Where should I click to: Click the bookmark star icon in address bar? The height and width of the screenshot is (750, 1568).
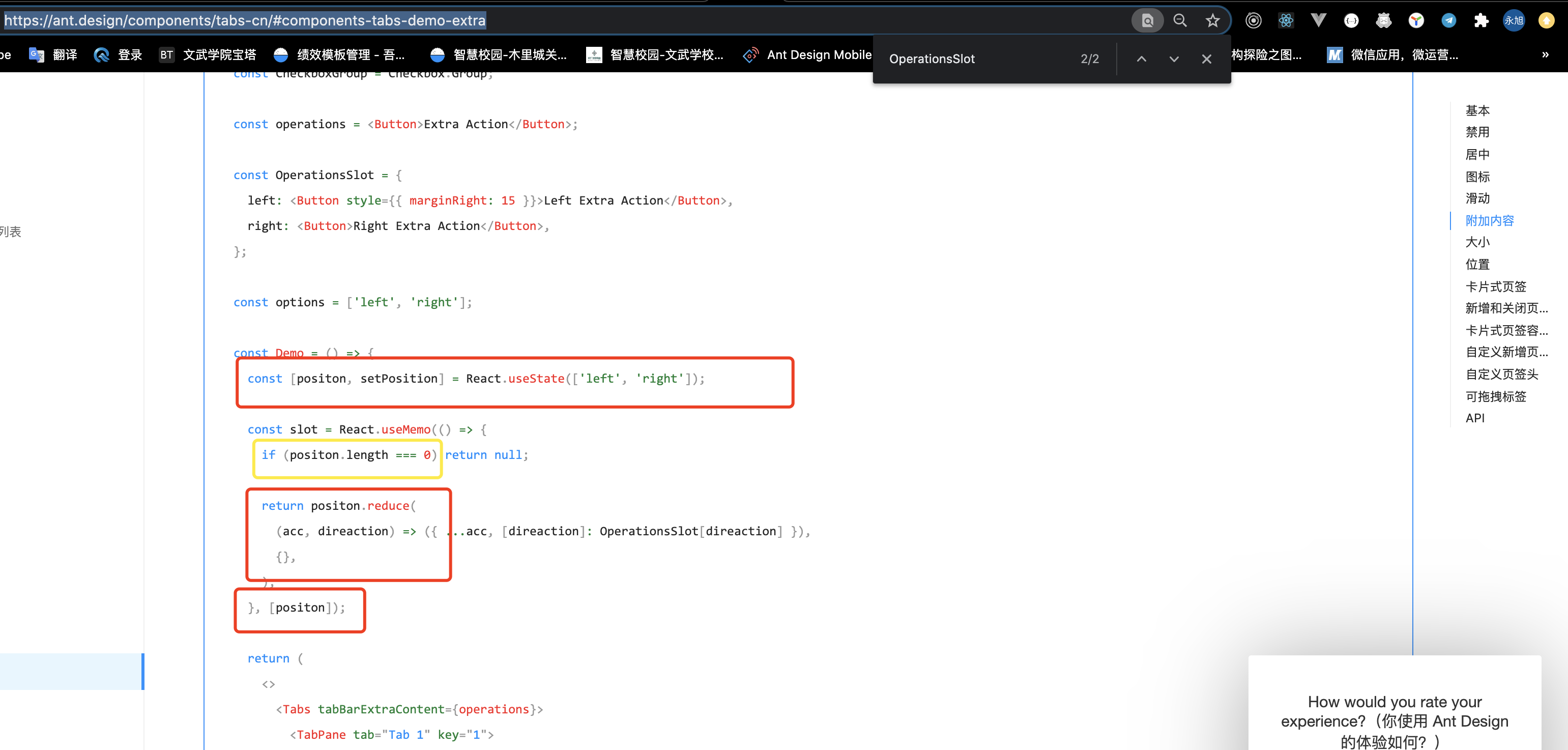click(x=1212, y=21)
